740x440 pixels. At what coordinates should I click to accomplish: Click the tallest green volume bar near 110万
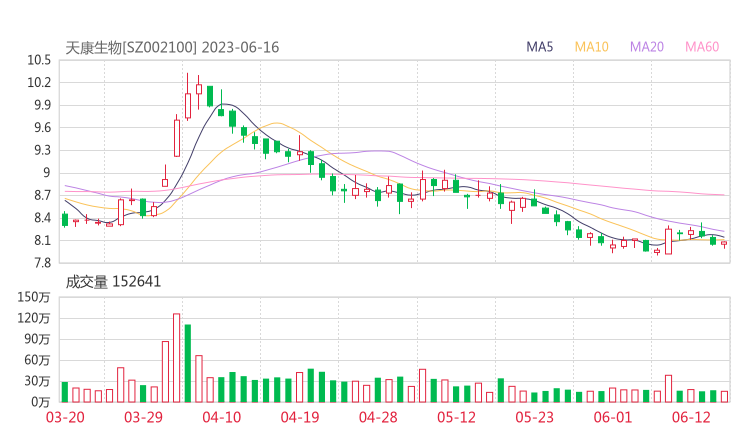pyautogui.click(x=188, y=364)
